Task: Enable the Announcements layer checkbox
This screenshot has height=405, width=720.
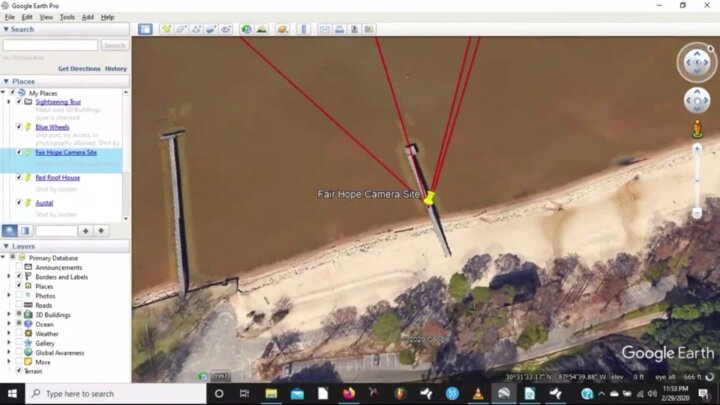Action: pyautogui.click(x=19, y=267)
